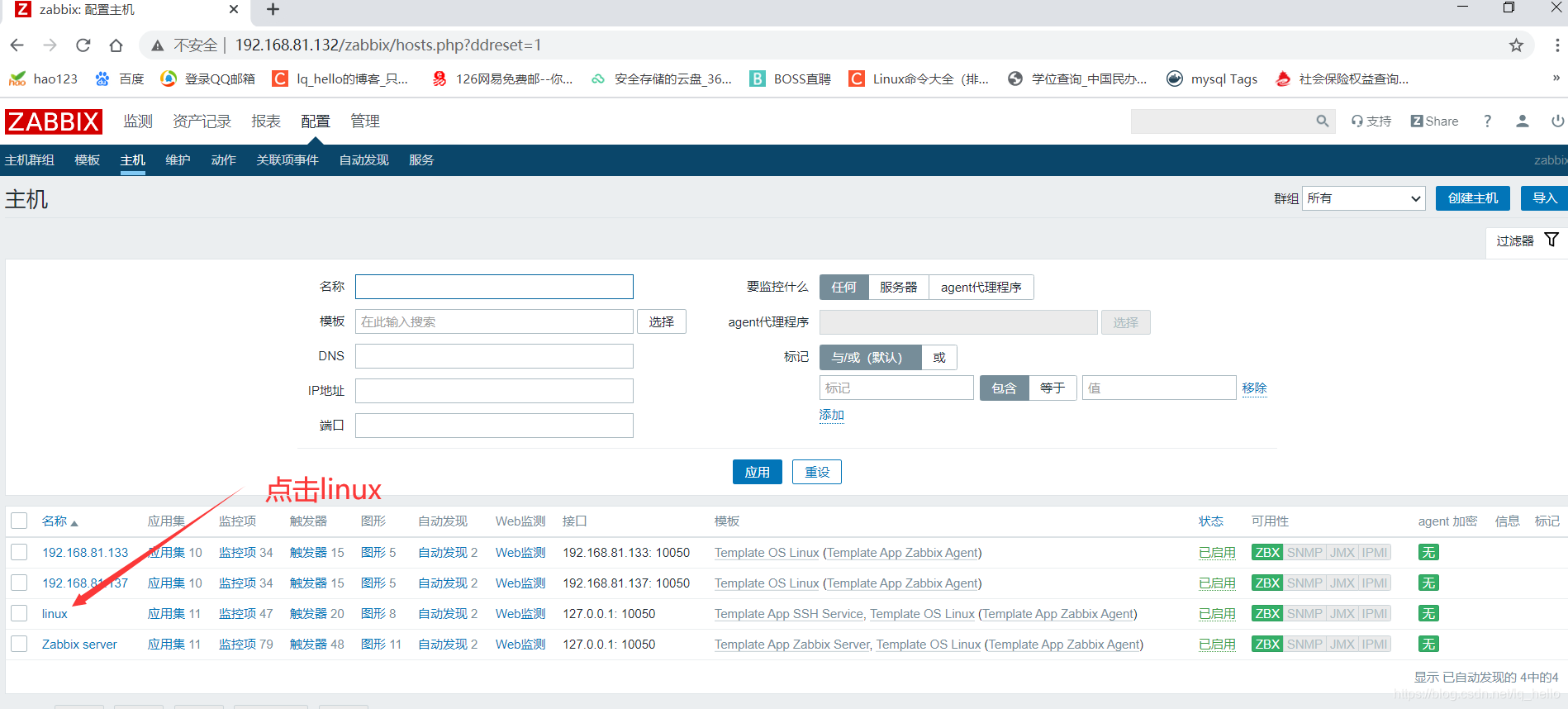Bookmark this page with the star icon
This screenshot has height=709, width=1568.
[x=1516, y=45]
